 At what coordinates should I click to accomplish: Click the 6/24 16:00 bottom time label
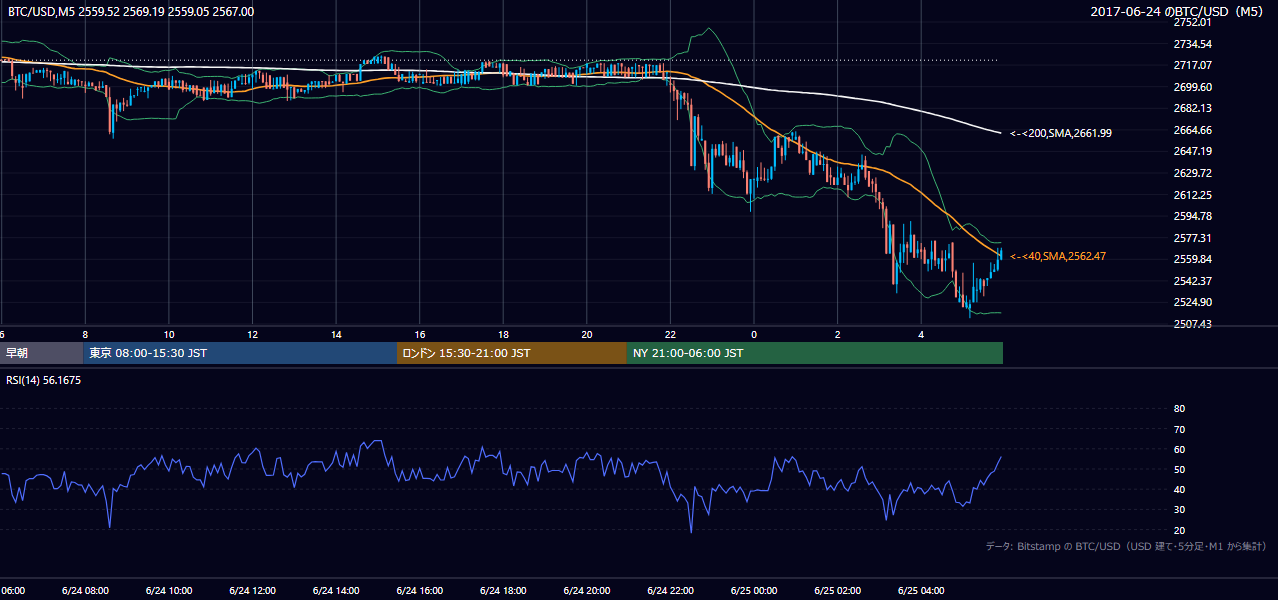coord(419,590)
